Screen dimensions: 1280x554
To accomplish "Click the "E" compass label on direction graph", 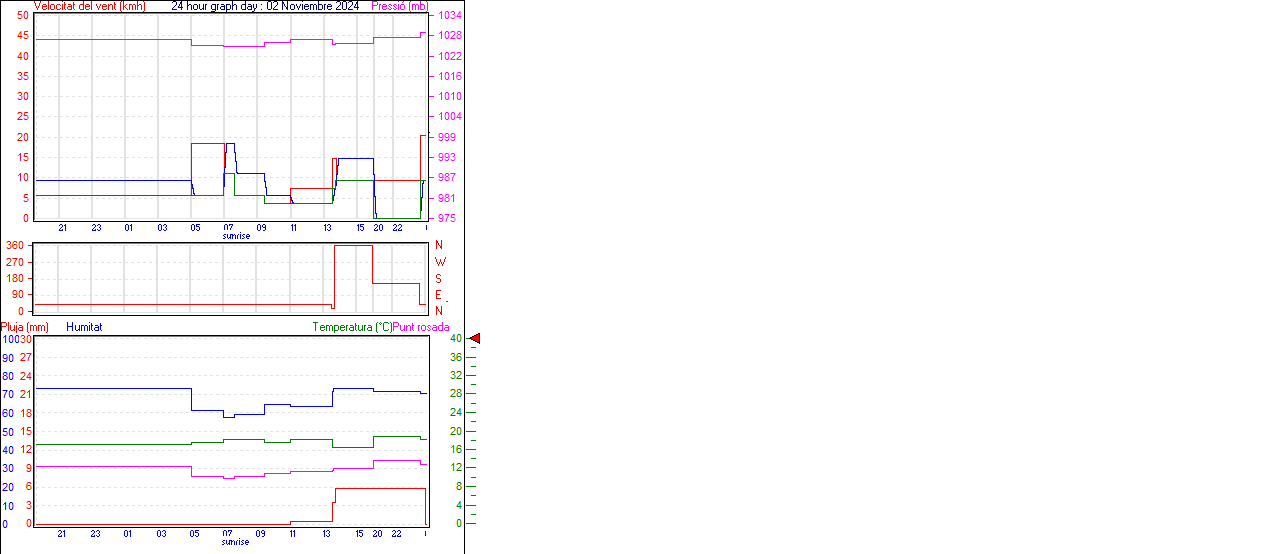I will [439, 295].
